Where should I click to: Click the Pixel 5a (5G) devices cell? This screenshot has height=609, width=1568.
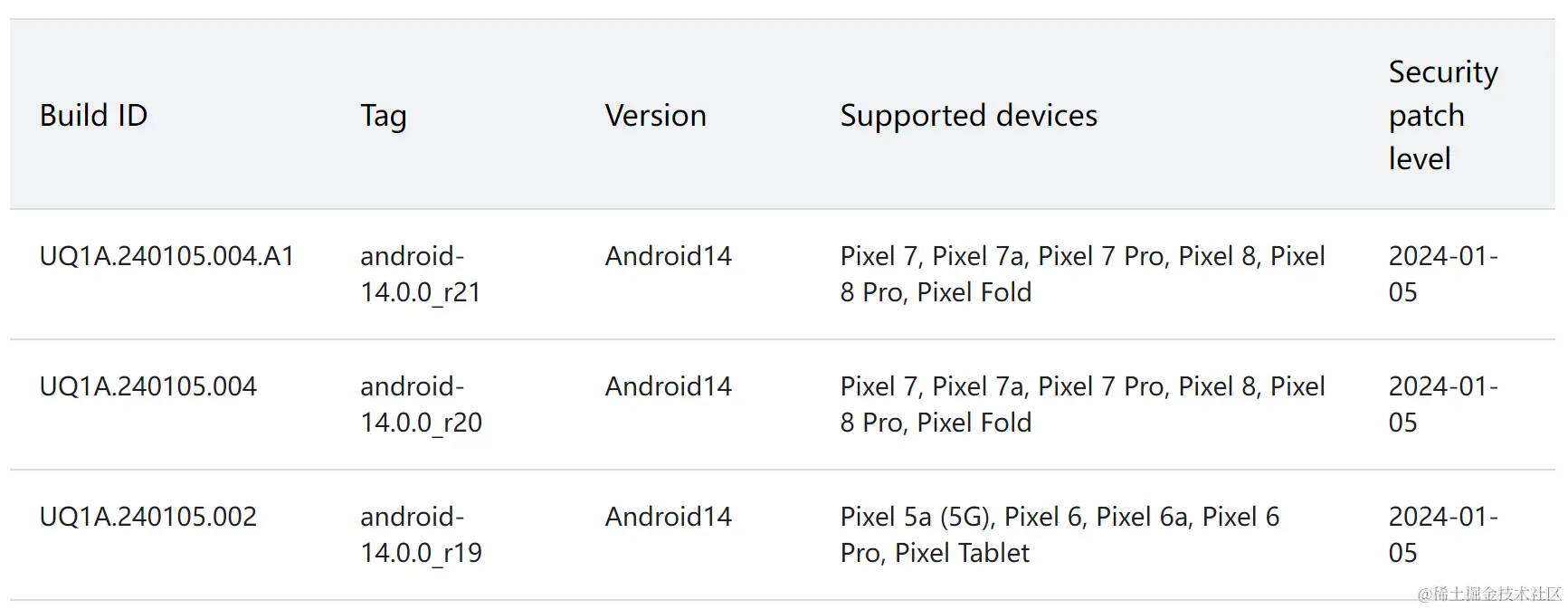[x=1060, y=535]
